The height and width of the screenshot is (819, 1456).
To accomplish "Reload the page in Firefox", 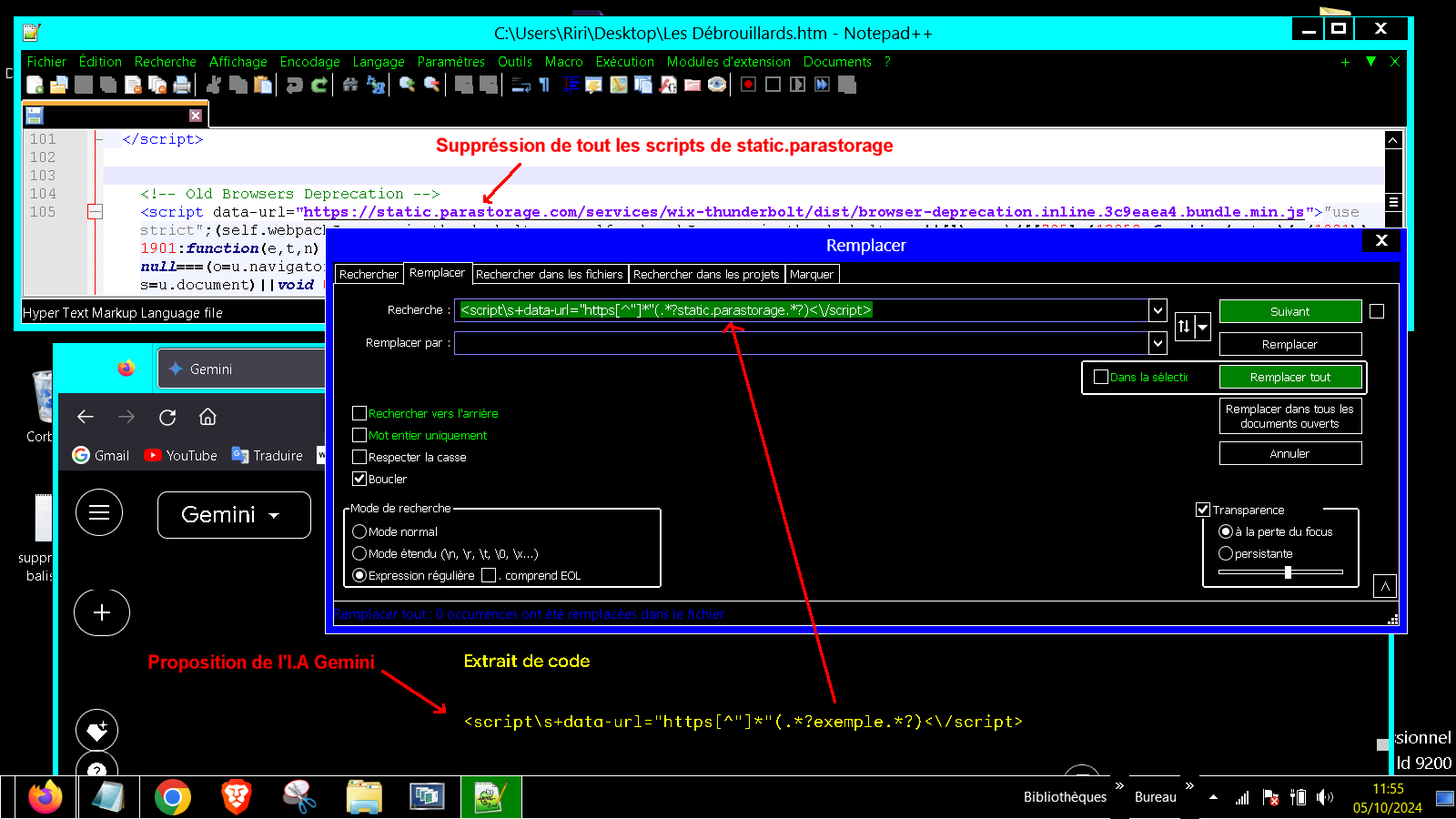I will pyautogui.click(x=167, y=417).
